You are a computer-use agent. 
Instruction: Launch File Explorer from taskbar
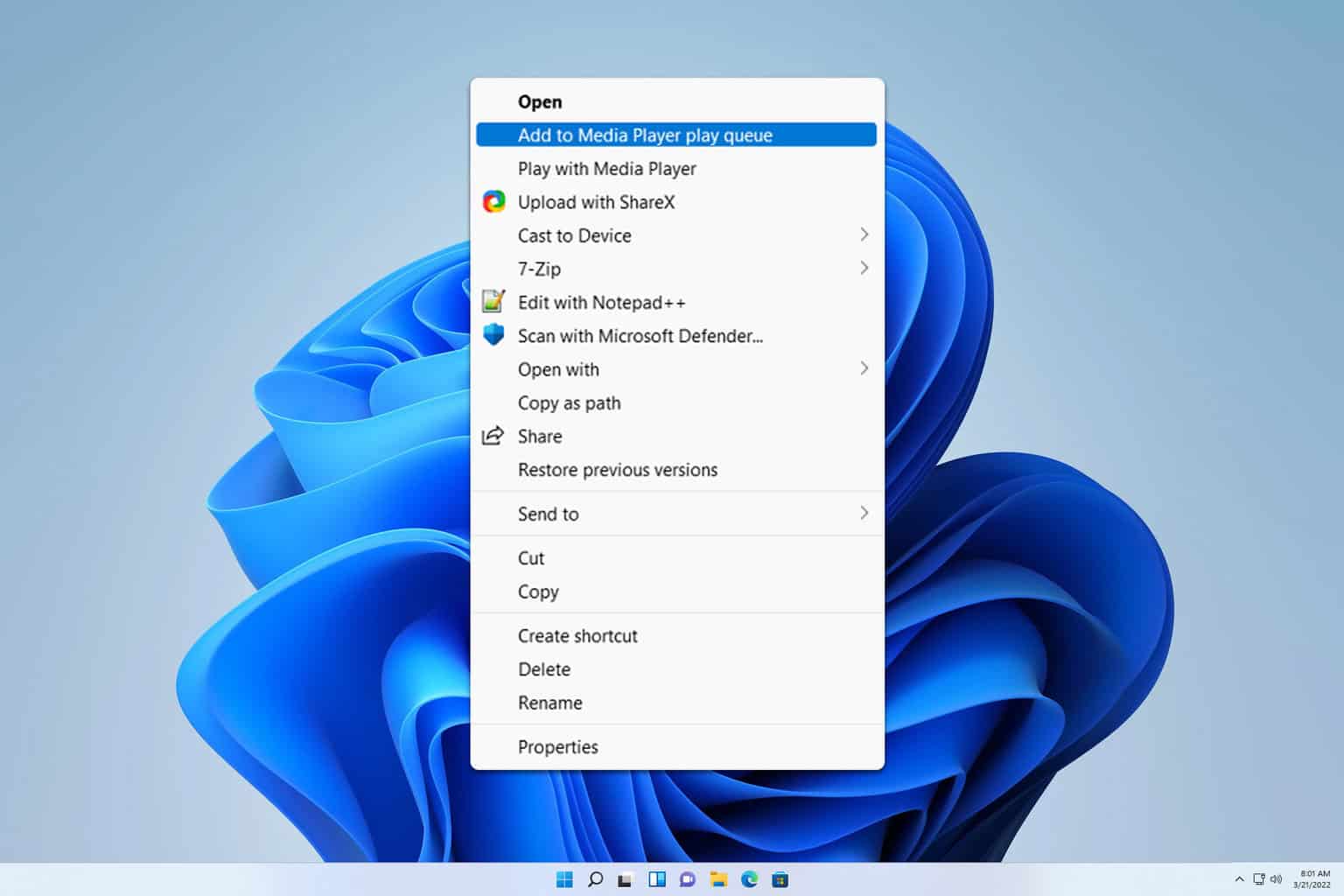[x=718, y=879]
